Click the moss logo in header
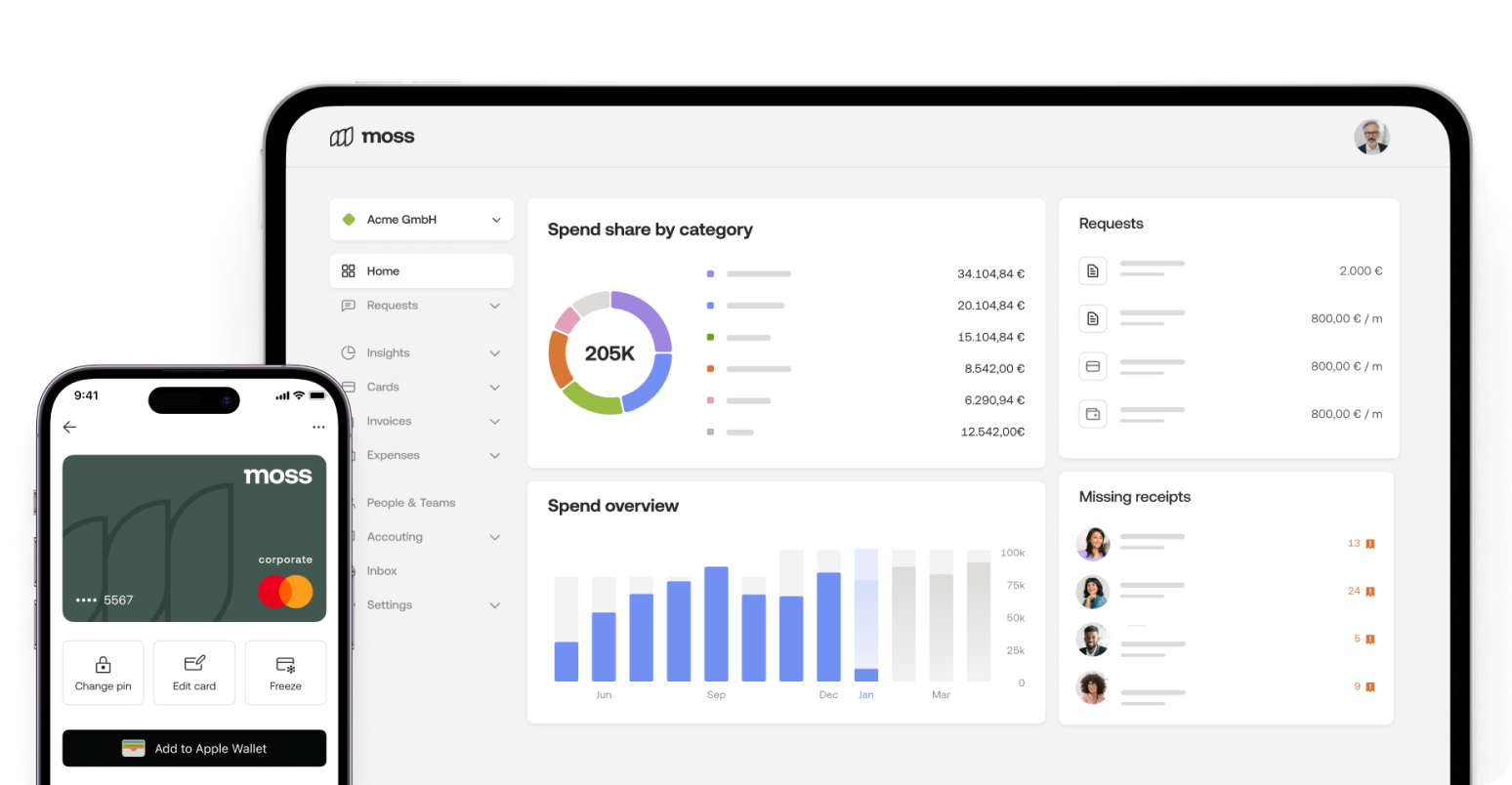 coord(372,137)
